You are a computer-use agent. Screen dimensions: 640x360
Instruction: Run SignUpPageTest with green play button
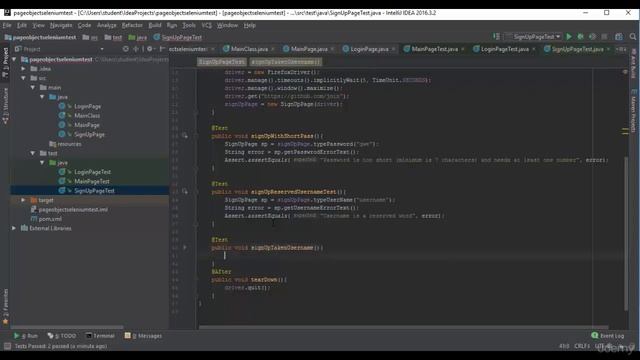[569, 37]
